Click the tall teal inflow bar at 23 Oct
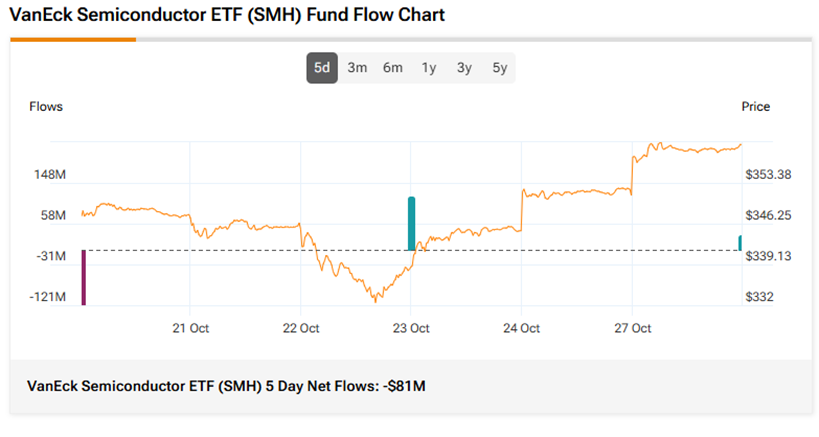819x437 pixels. click(411, 223)
